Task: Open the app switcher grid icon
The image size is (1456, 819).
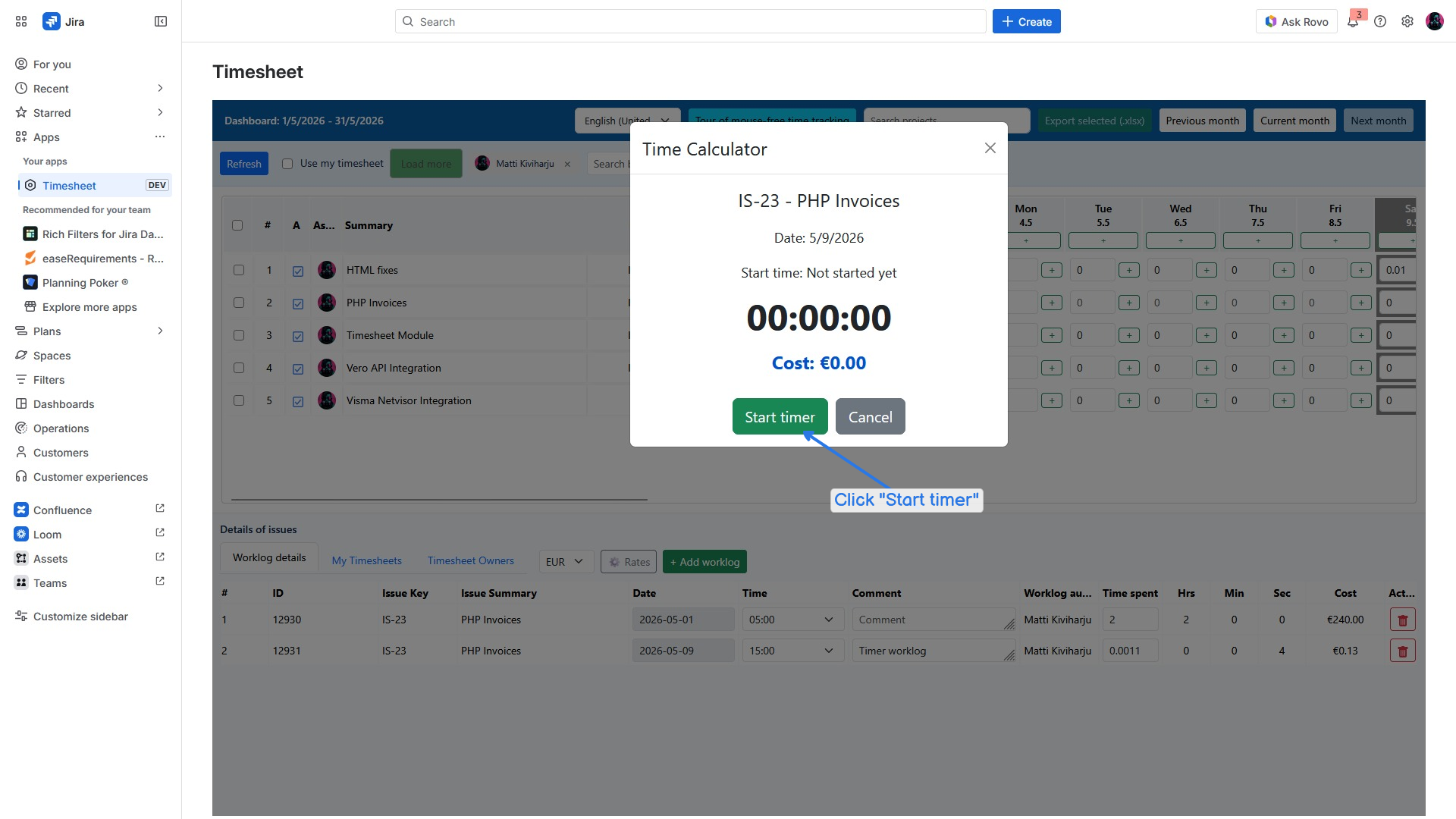Action: pyautogui.click(x=21, y=21)
